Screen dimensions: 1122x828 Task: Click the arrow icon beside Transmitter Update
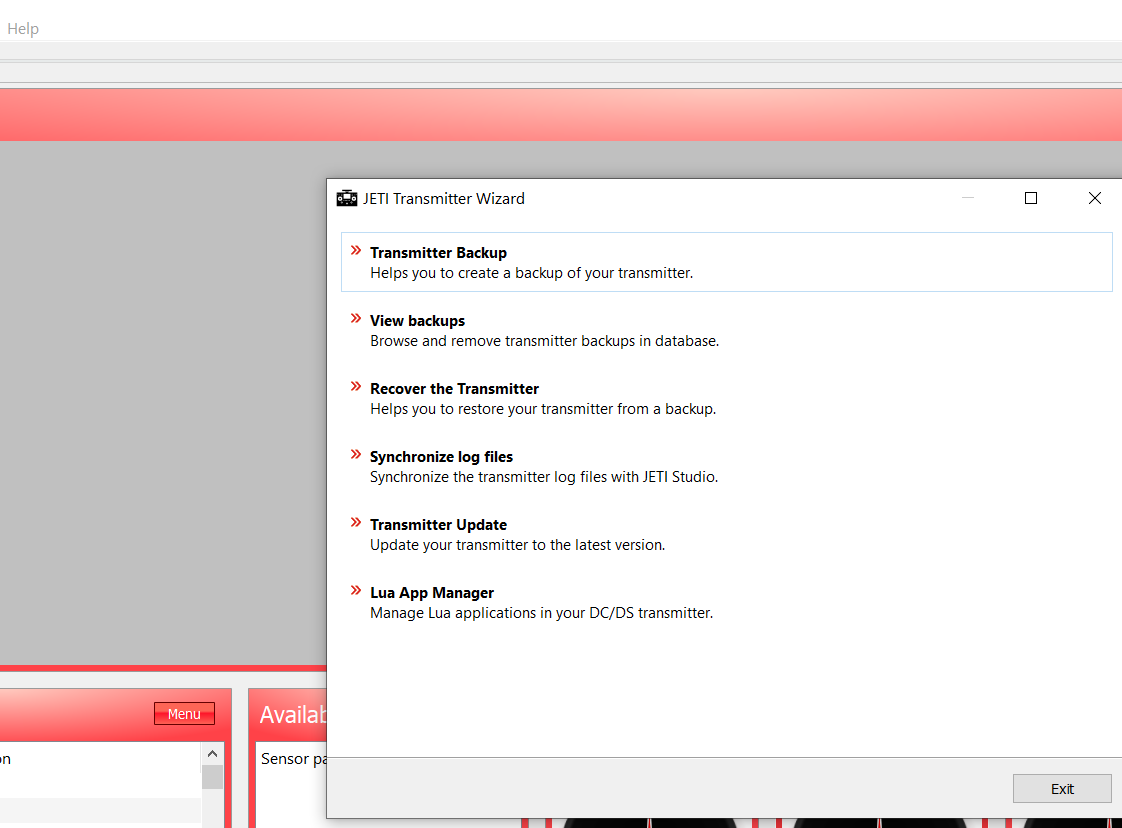coord(356,522)
